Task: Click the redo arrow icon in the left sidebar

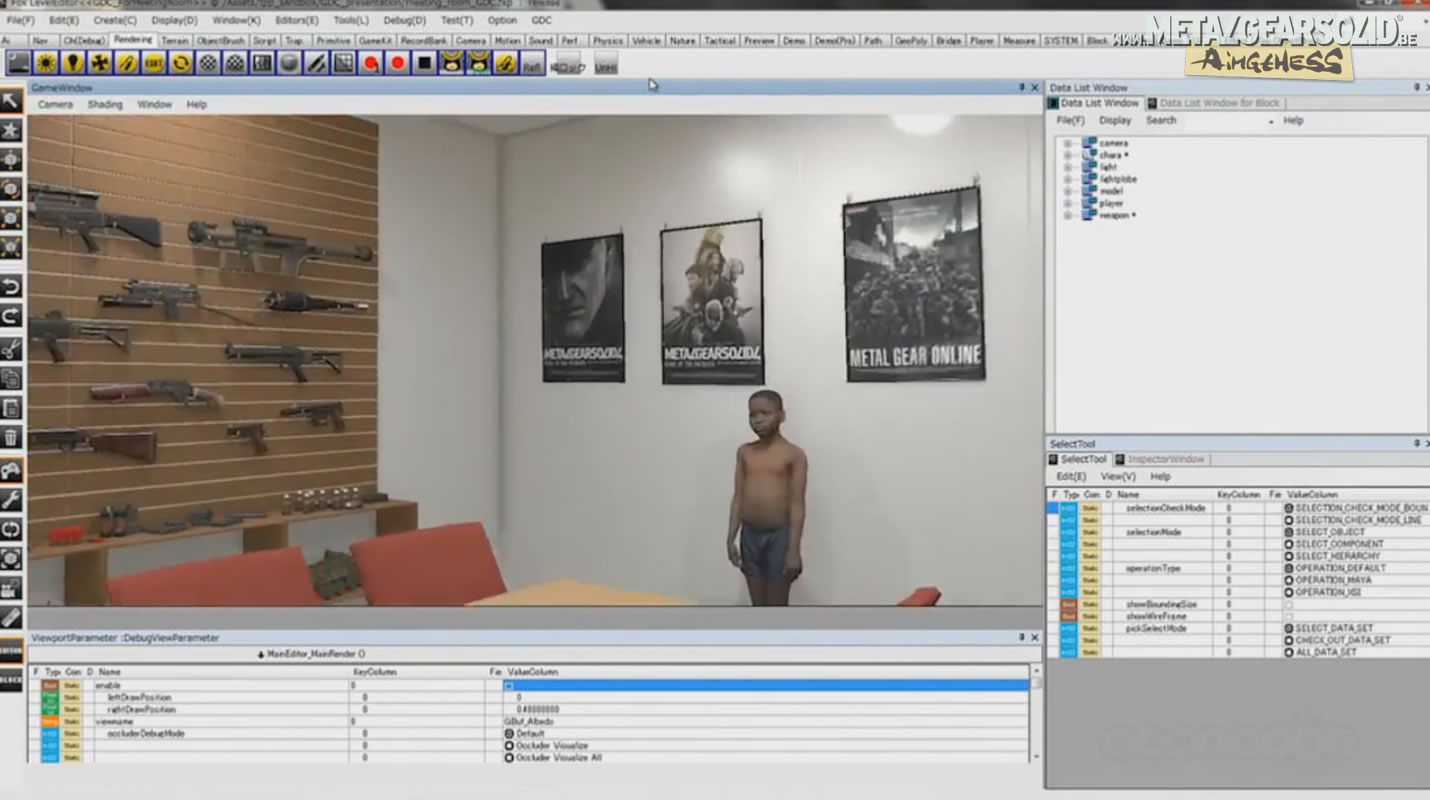Action: point(11,317)
